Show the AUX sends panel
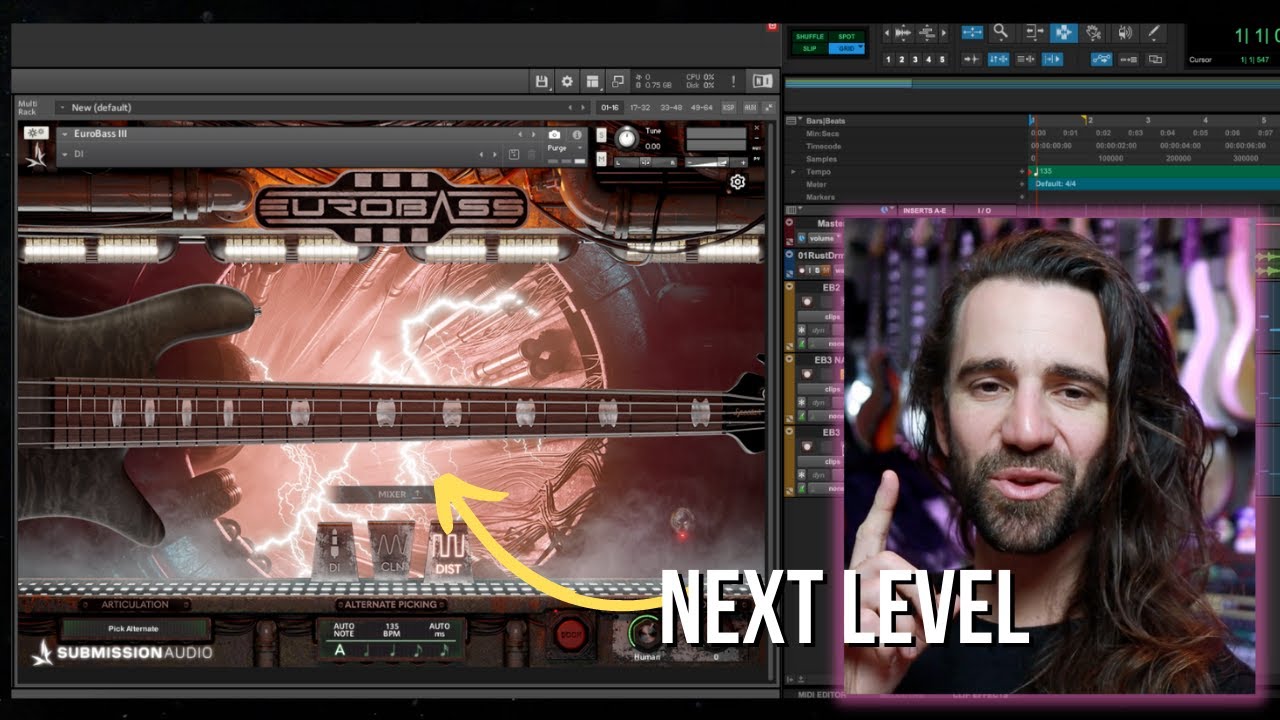Screen dimensions: 1280x720 750,108
